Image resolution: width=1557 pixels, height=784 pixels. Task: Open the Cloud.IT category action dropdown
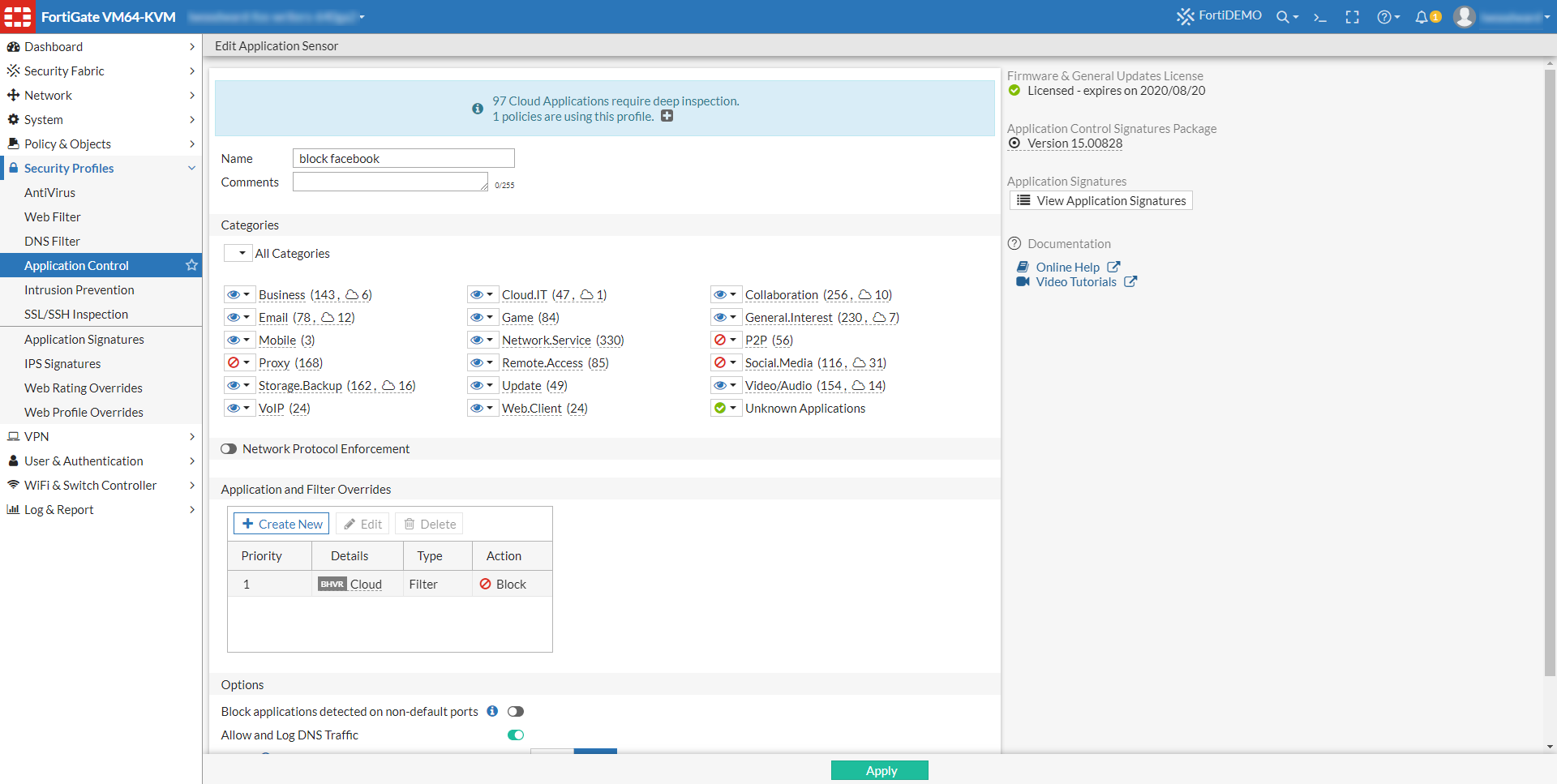[x=483, y=294]
